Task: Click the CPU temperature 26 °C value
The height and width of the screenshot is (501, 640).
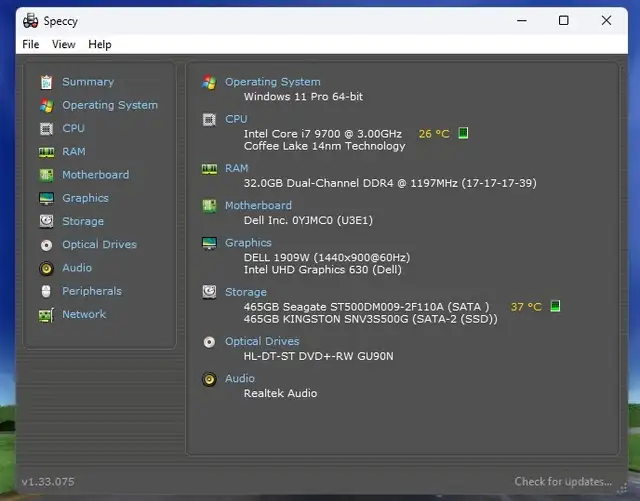Action: [x=434, y=134]
